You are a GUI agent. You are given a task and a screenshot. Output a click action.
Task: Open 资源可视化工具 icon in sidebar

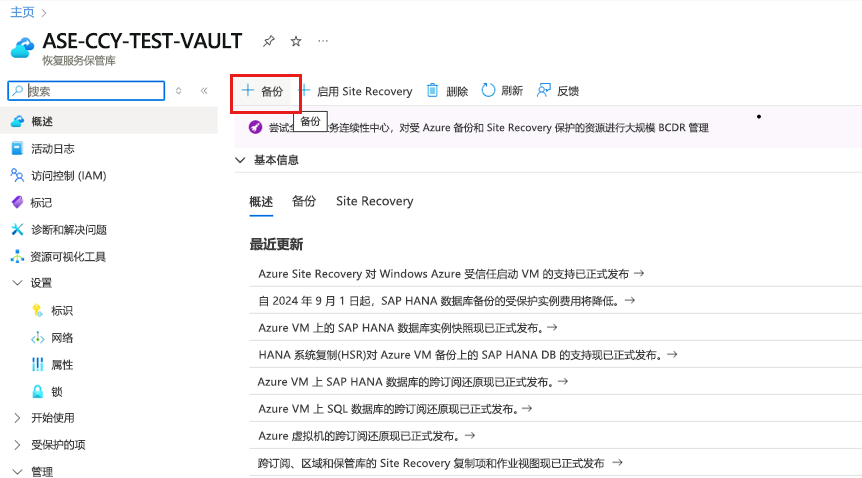click(18, 256)
